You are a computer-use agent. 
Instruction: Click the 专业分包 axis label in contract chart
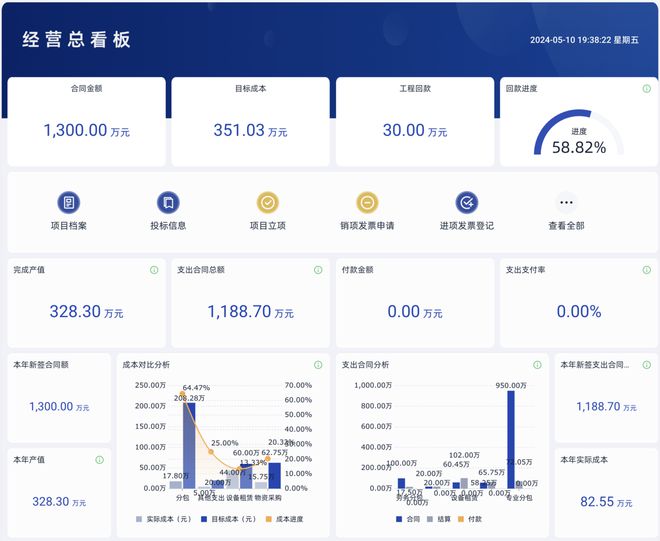pos(519,498)
